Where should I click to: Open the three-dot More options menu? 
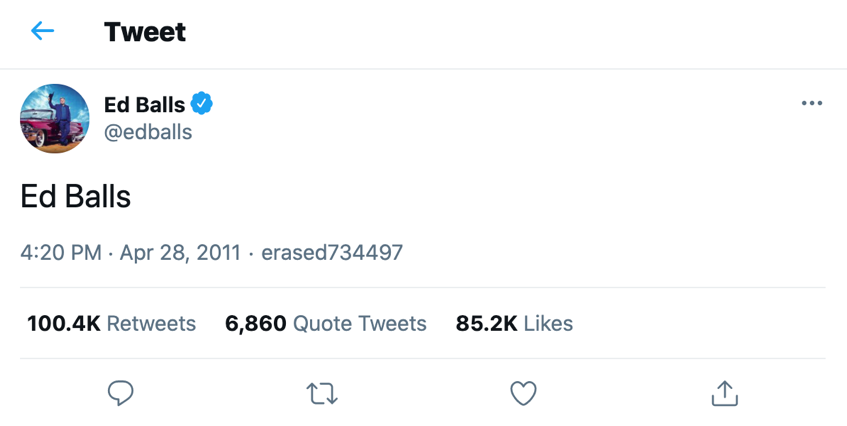click(x=812, y=104)
